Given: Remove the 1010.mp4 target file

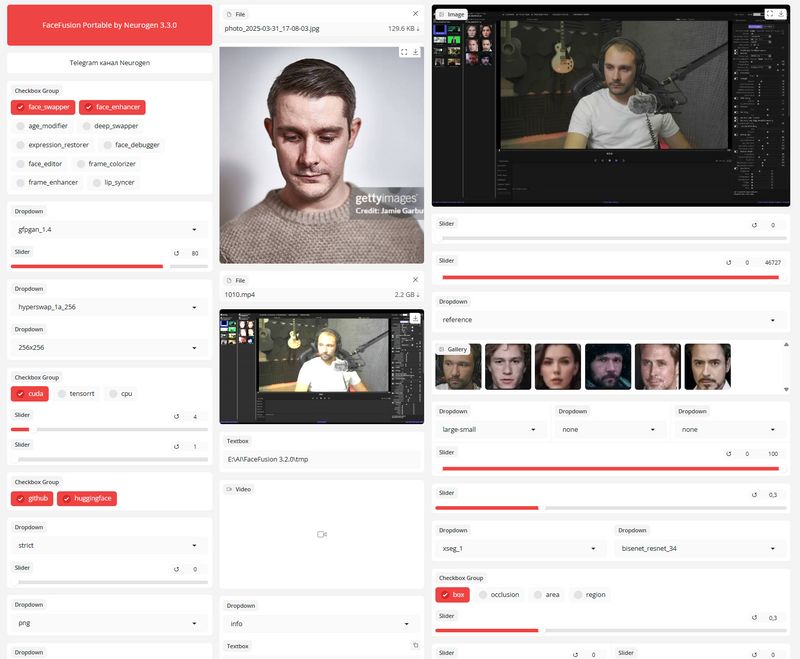Looking at the screenshot, I should click(x=416, y=281).
